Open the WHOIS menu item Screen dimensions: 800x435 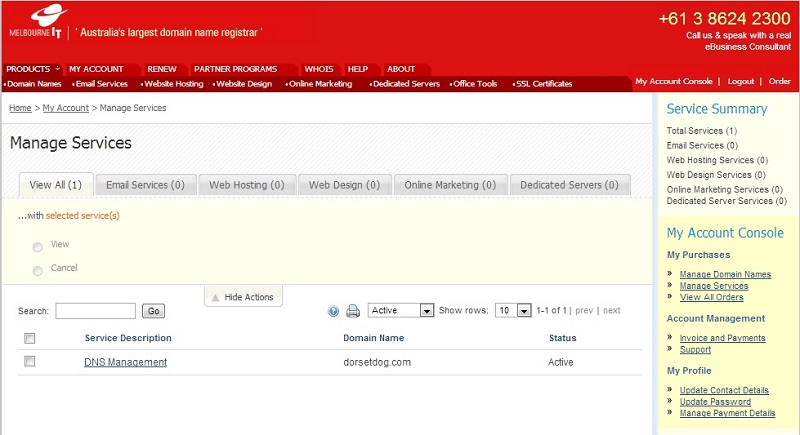319,69
